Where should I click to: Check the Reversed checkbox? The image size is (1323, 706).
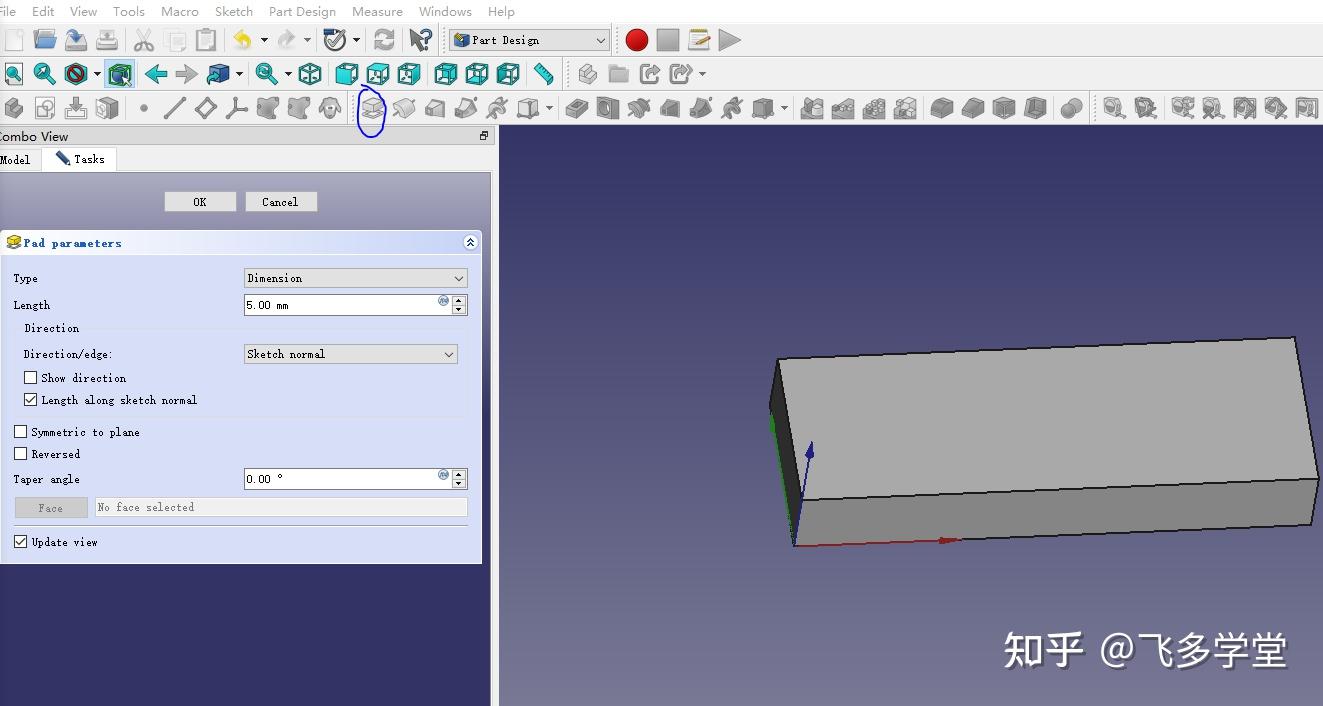pyautogui.click(x=21, y=454)
